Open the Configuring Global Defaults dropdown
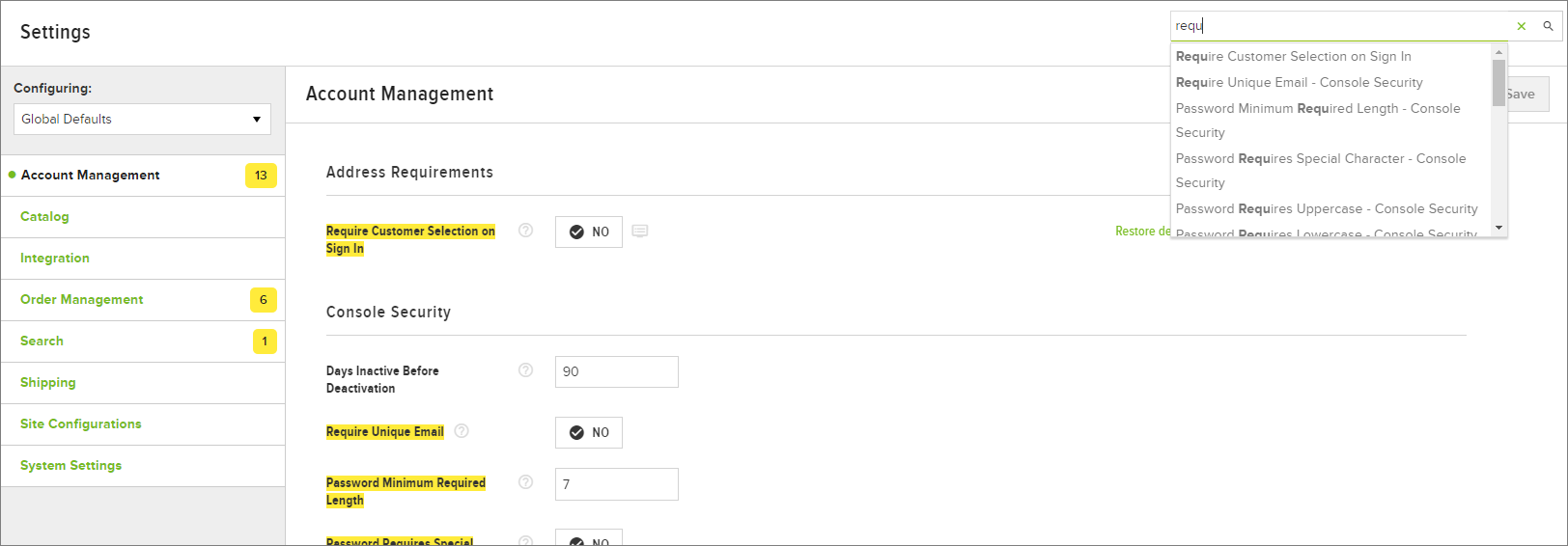Image resolution: width=1568 pixels, height=546 pixels. point(142,120)
